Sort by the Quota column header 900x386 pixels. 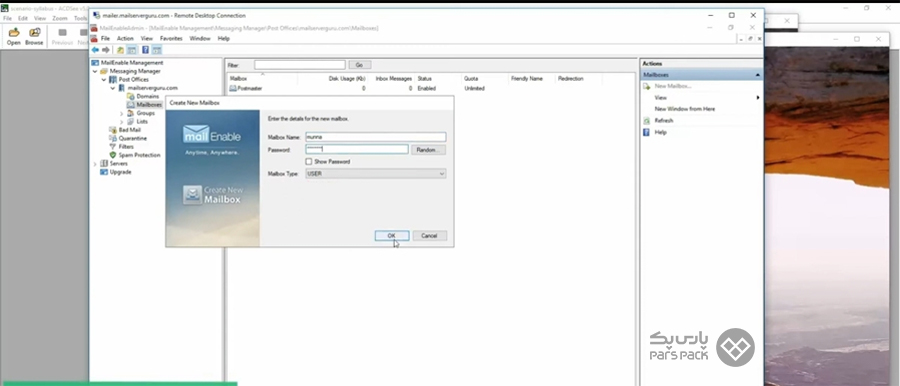(471, 79)
